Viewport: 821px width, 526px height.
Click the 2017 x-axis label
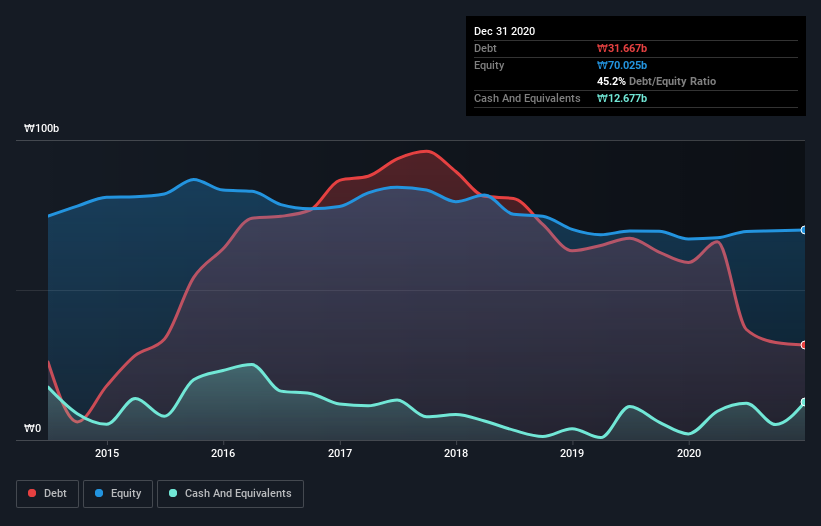(340, 453)
